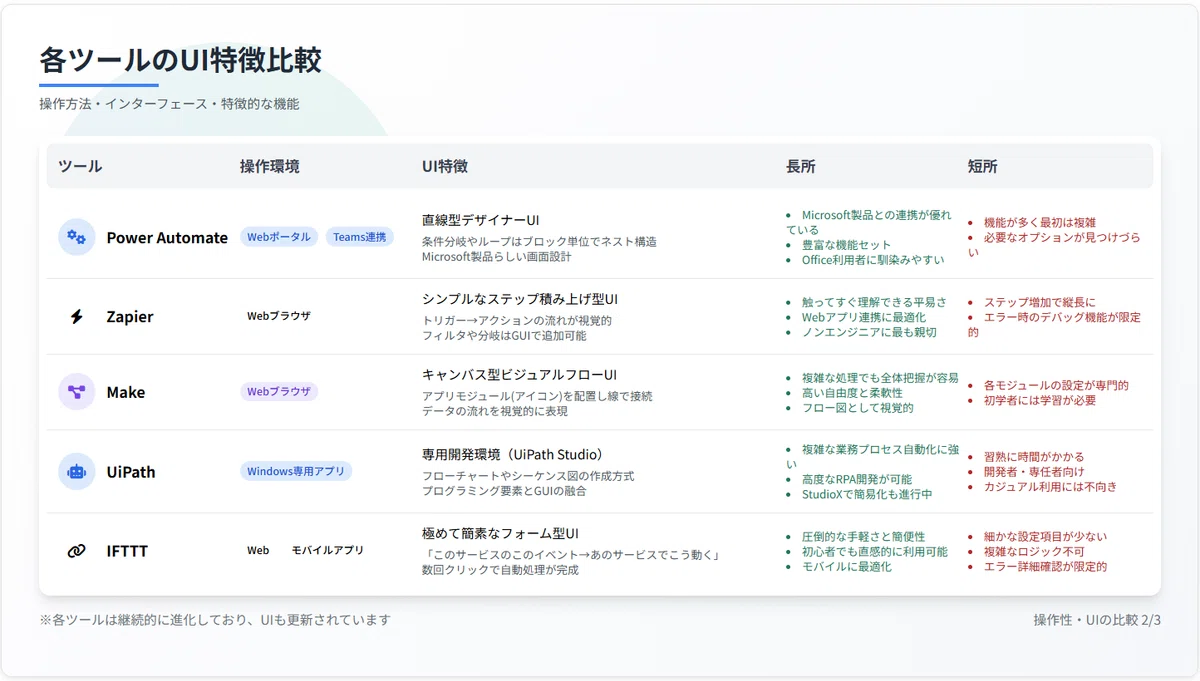Click the Zapier tool name

[x=130, y=317]
